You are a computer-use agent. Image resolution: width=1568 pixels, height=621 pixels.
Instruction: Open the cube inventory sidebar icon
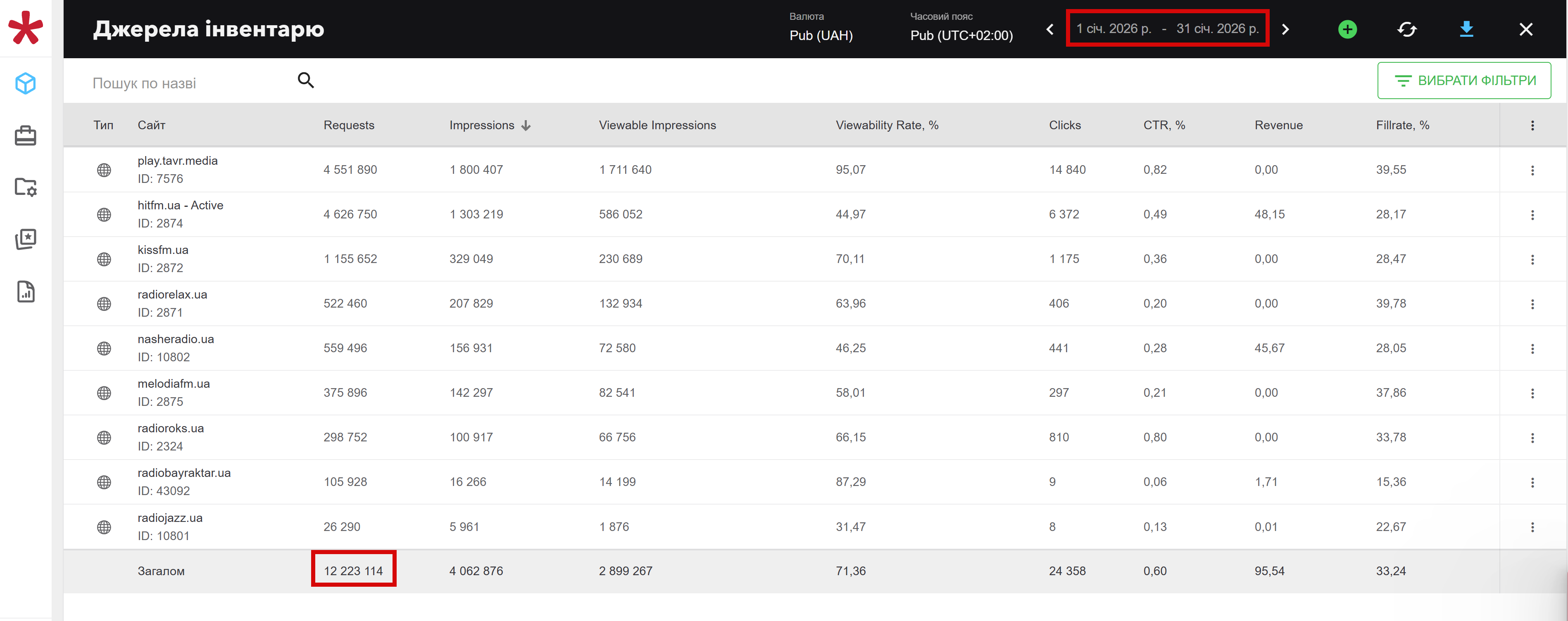(x=26, y=83)
